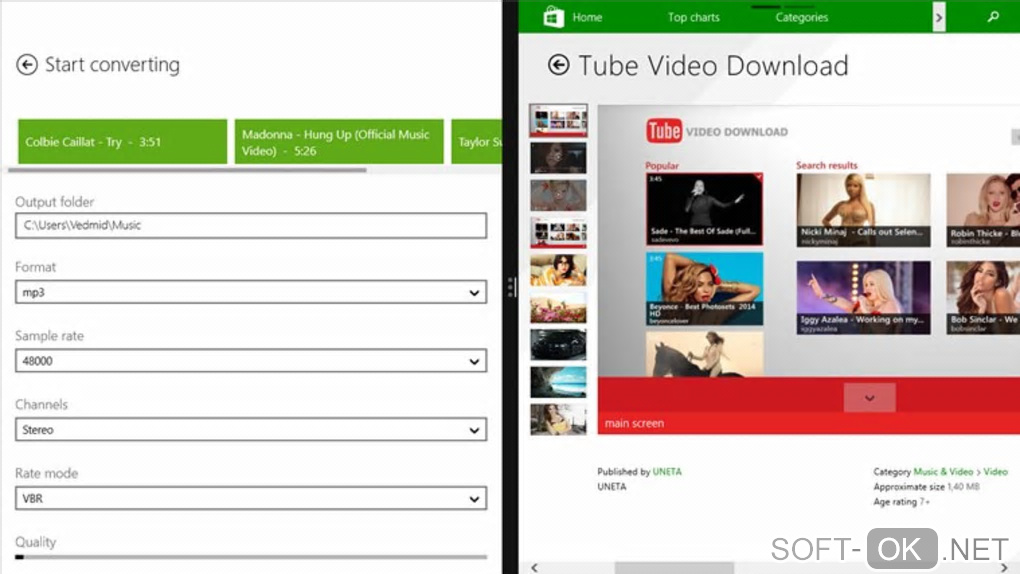Select the ninth screenshot thumbnail
1020x574 pixels.
[x=558, y=419]
